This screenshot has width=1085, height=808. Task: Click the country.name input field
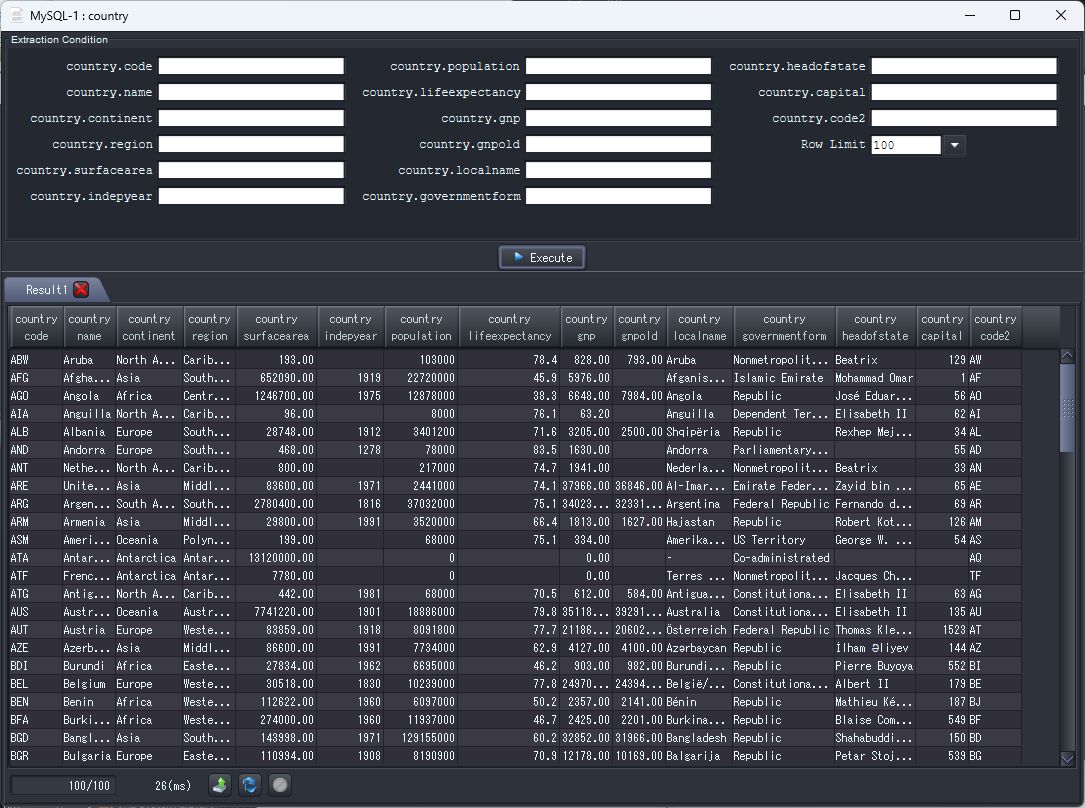tap(251, 92)
